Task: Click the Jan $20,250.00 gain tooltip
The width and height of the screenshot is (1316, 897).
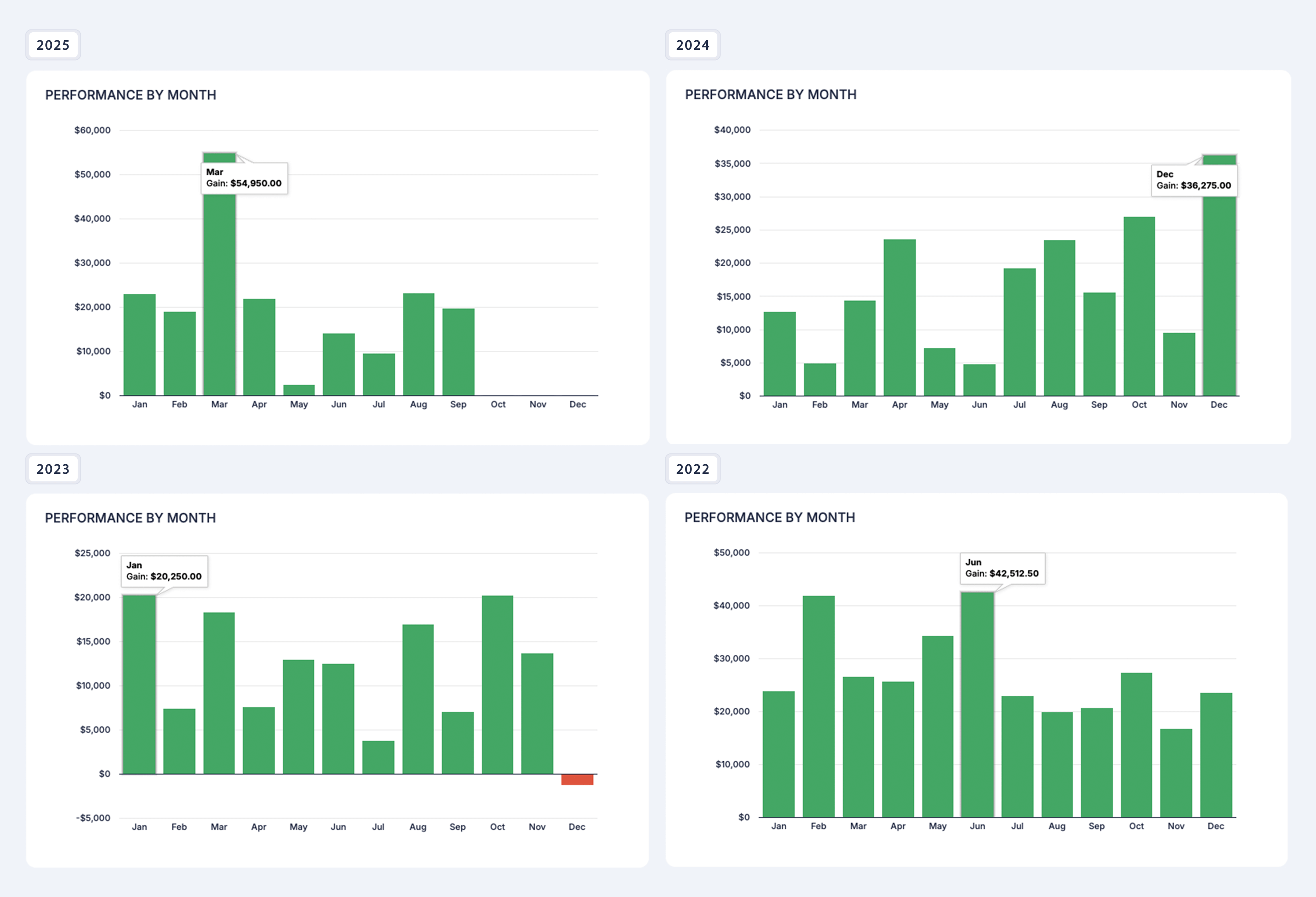Action: pyautogui.click(x=164, y=571)
